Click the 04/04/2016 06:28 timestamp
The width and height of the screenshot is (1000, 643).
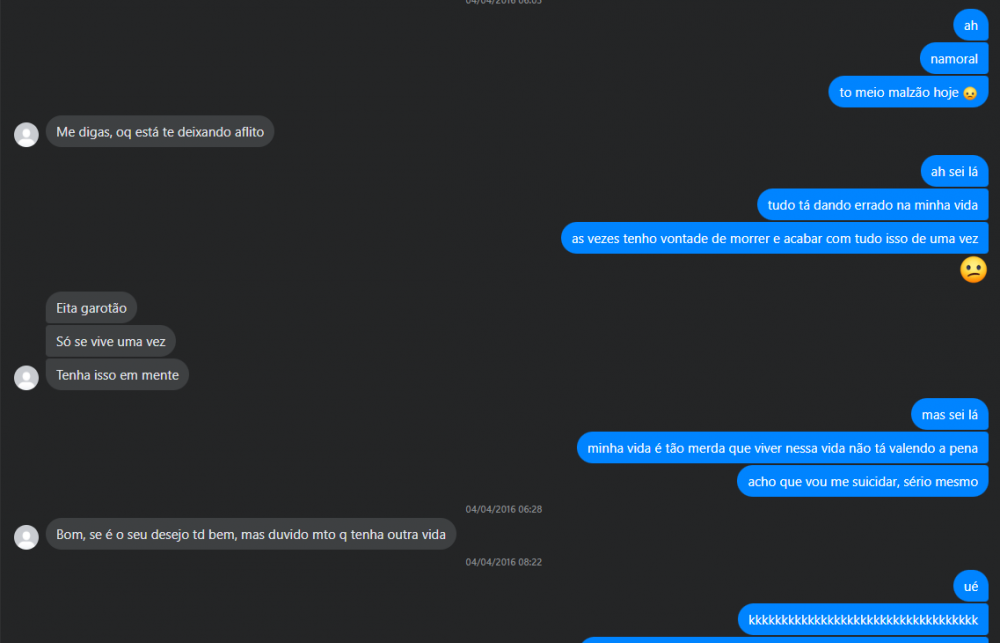pos(504,509)
